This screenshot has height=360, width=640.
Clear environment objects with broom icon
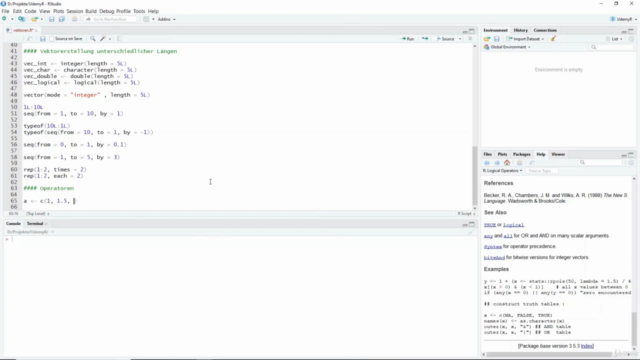tap(553, 39)
